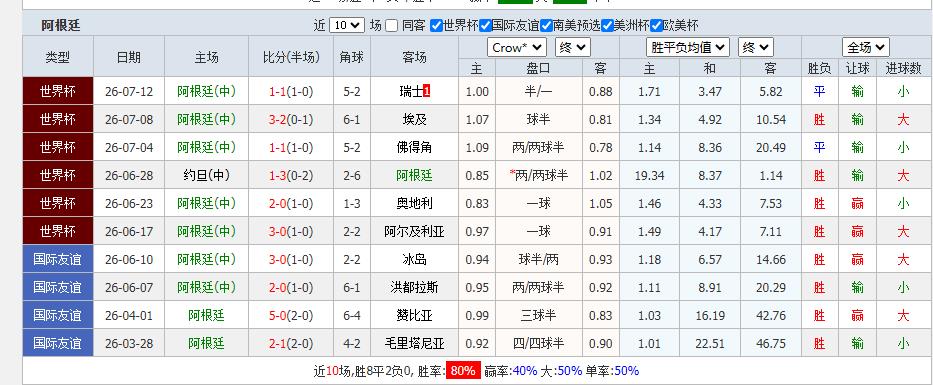Open the 终 dropdown next to 胜平负均值
Screen dimensions: 933x385
(x=756, y=48)
